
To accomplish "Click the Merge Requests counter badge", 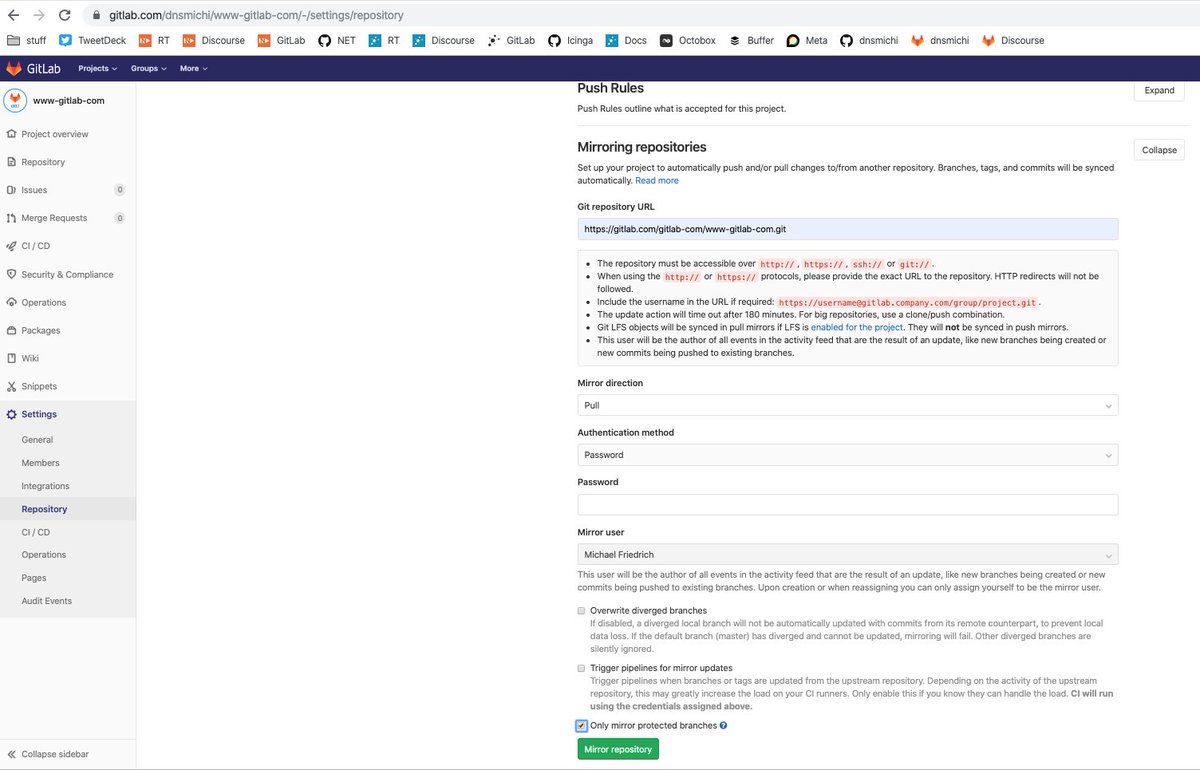I will click(x=120, y=218).
